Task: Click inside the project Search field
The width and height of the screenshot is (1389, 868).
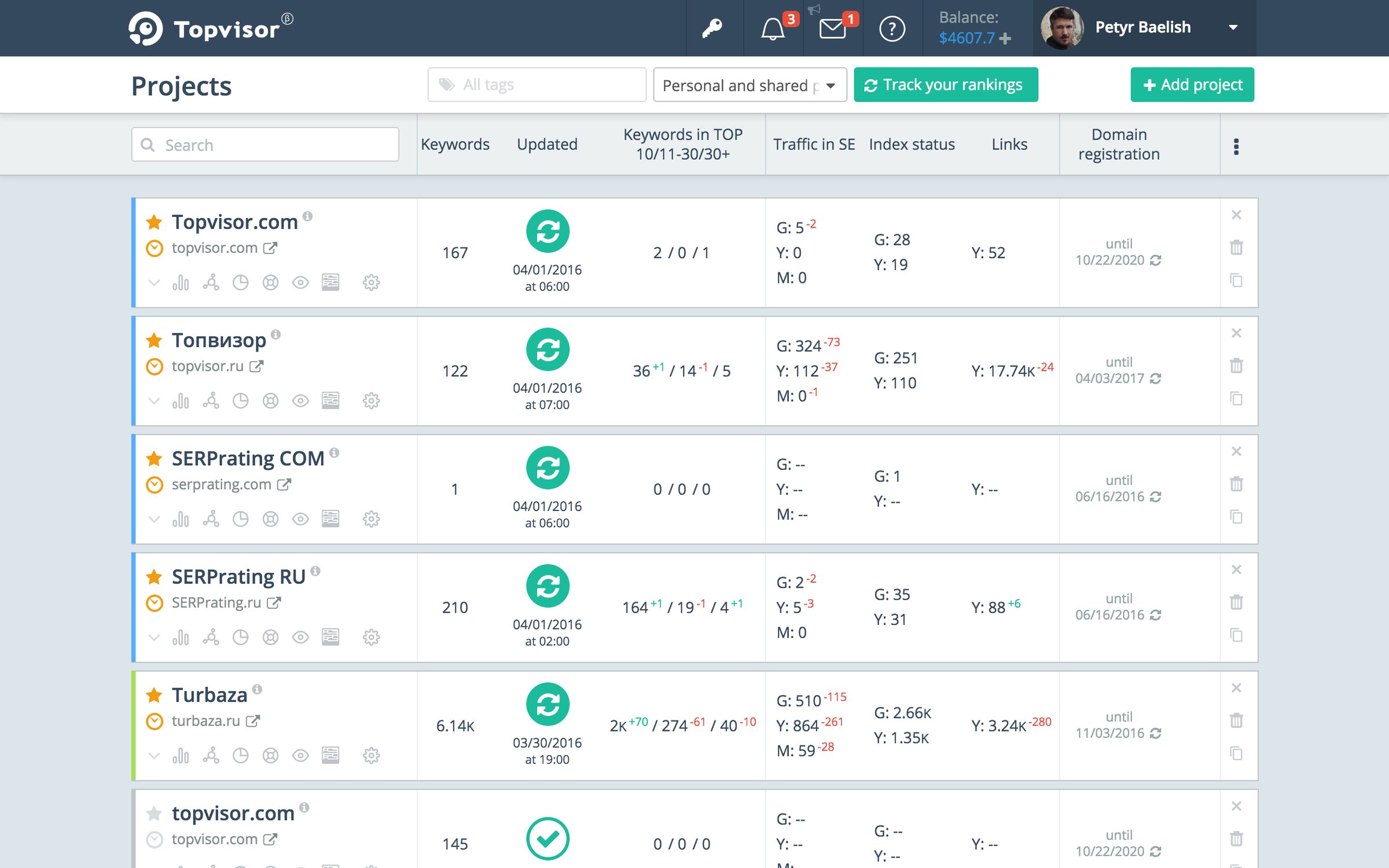Action: click(264, 144)
